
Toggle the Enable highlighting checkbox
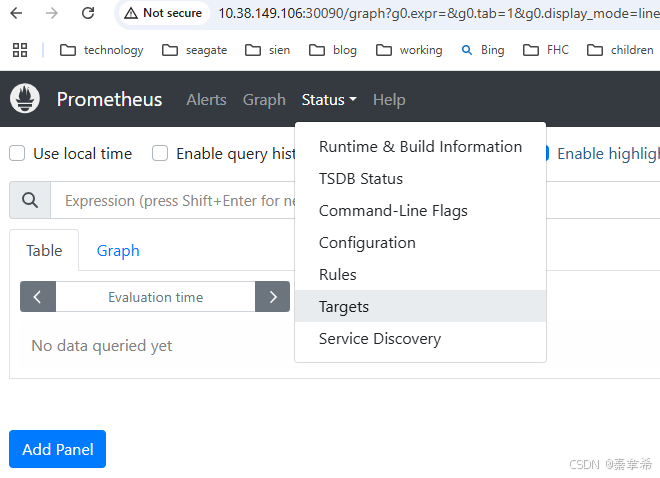point(547,153)
